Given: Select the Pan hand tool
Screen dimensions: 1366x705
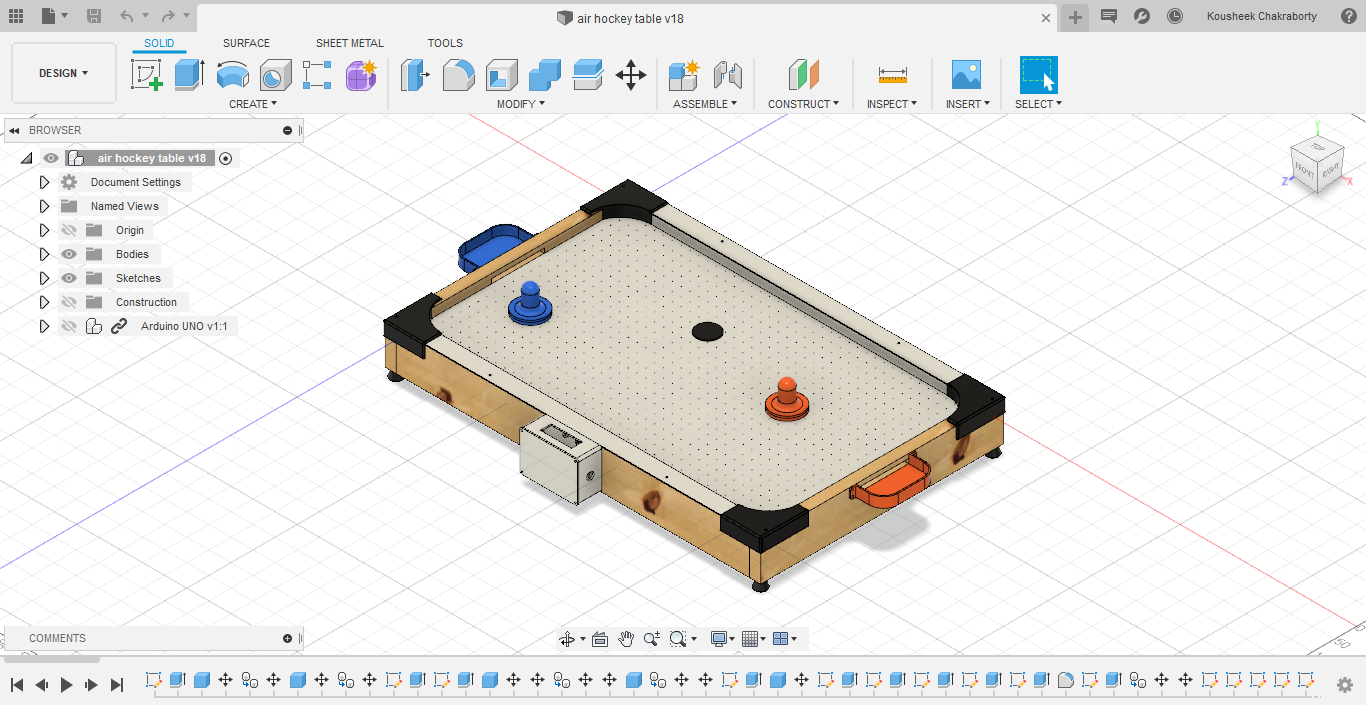Looking at the screenshot, I should (625, 639).
